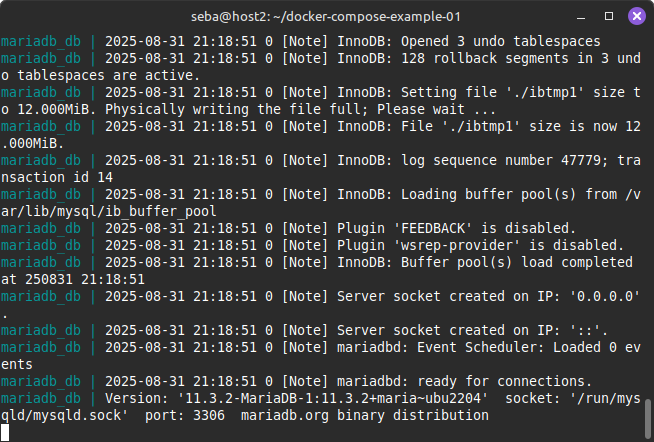Click the terminal cursor block on last line
This screenshot has width=654, height=442.
tap(5, 432)
